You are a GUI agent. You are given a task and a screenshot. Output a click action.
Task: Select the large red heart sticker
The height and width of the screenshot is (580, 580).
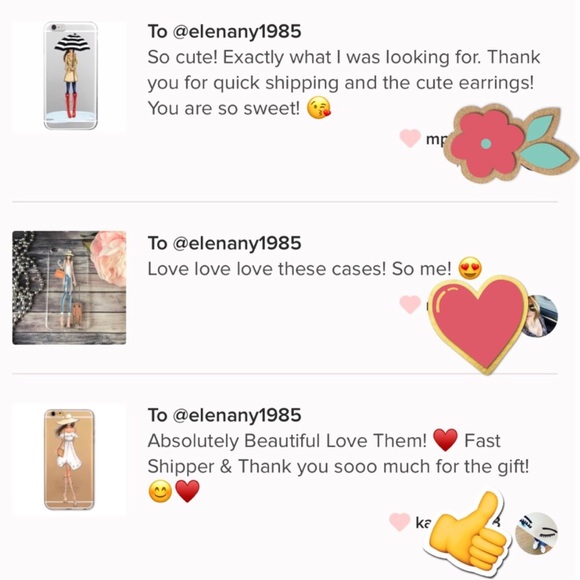pos(480,325)
